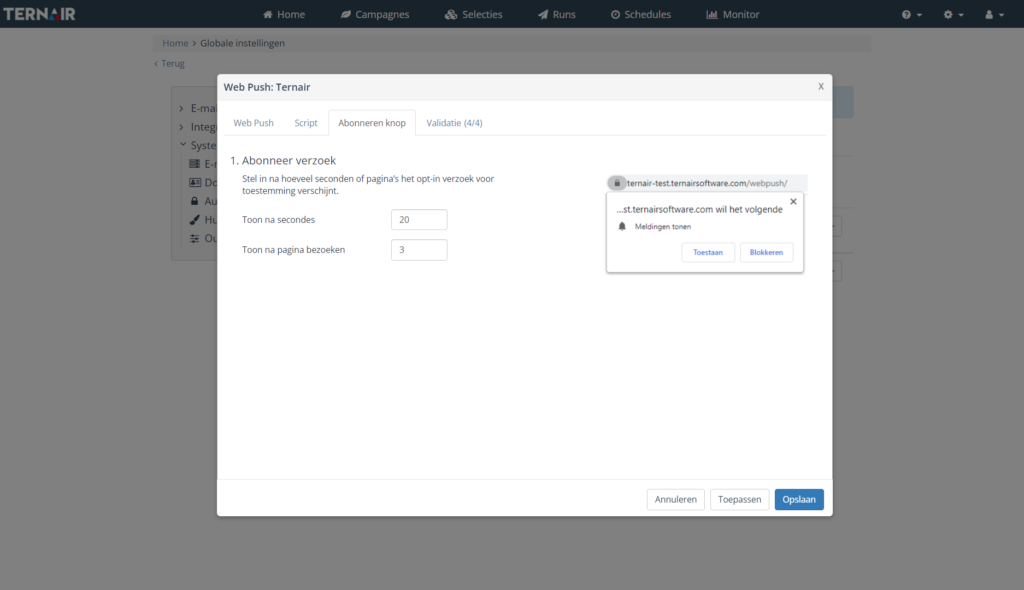Close the Web Push dialog with X
This screenshot has height=590, width=1024.
coord(821,86)
